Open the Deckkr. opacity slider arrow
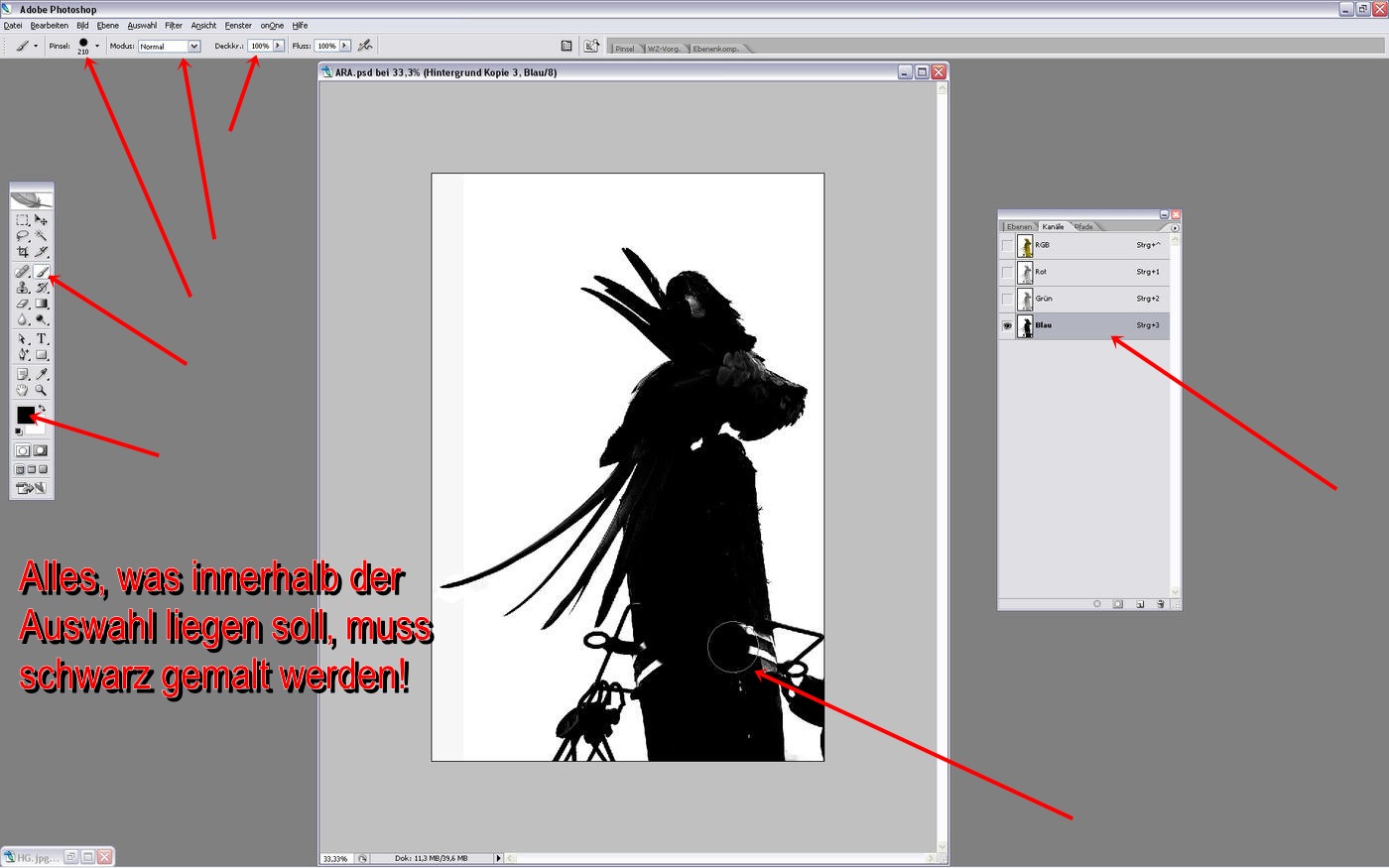 click(x=279, y=46)
